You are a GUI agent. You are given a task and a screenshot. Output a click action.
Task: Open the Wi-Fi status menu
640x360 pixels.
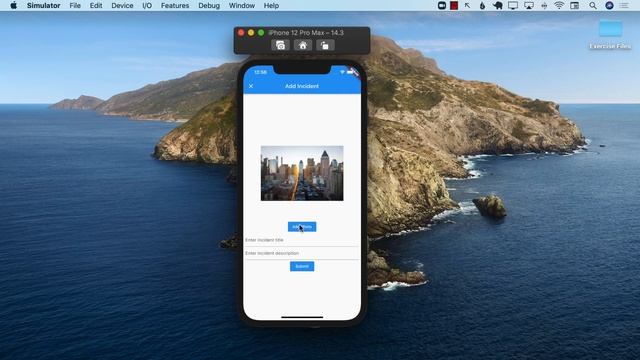tap(559, 6)
